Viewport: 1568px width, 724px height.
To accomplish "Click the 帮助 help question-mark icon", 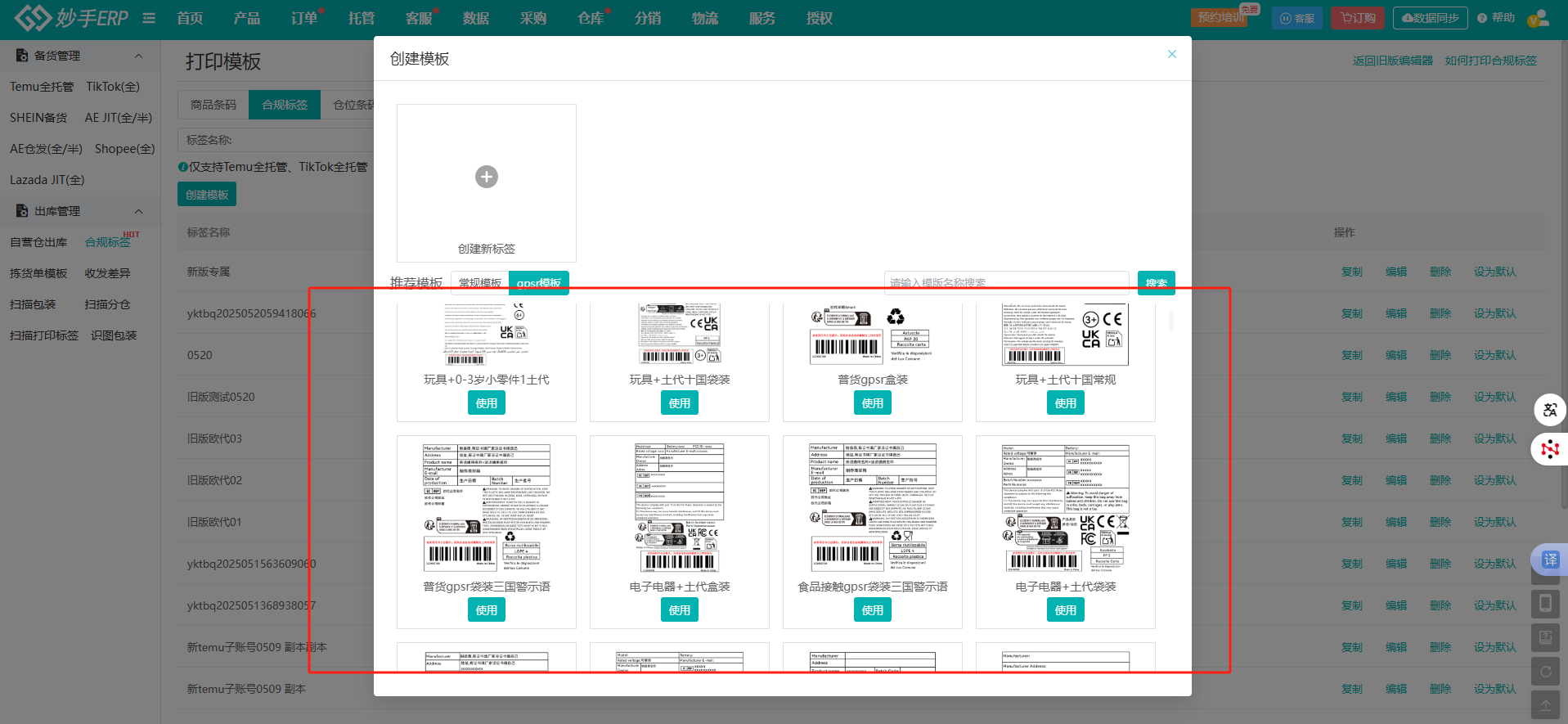I will click(1482, 18).
